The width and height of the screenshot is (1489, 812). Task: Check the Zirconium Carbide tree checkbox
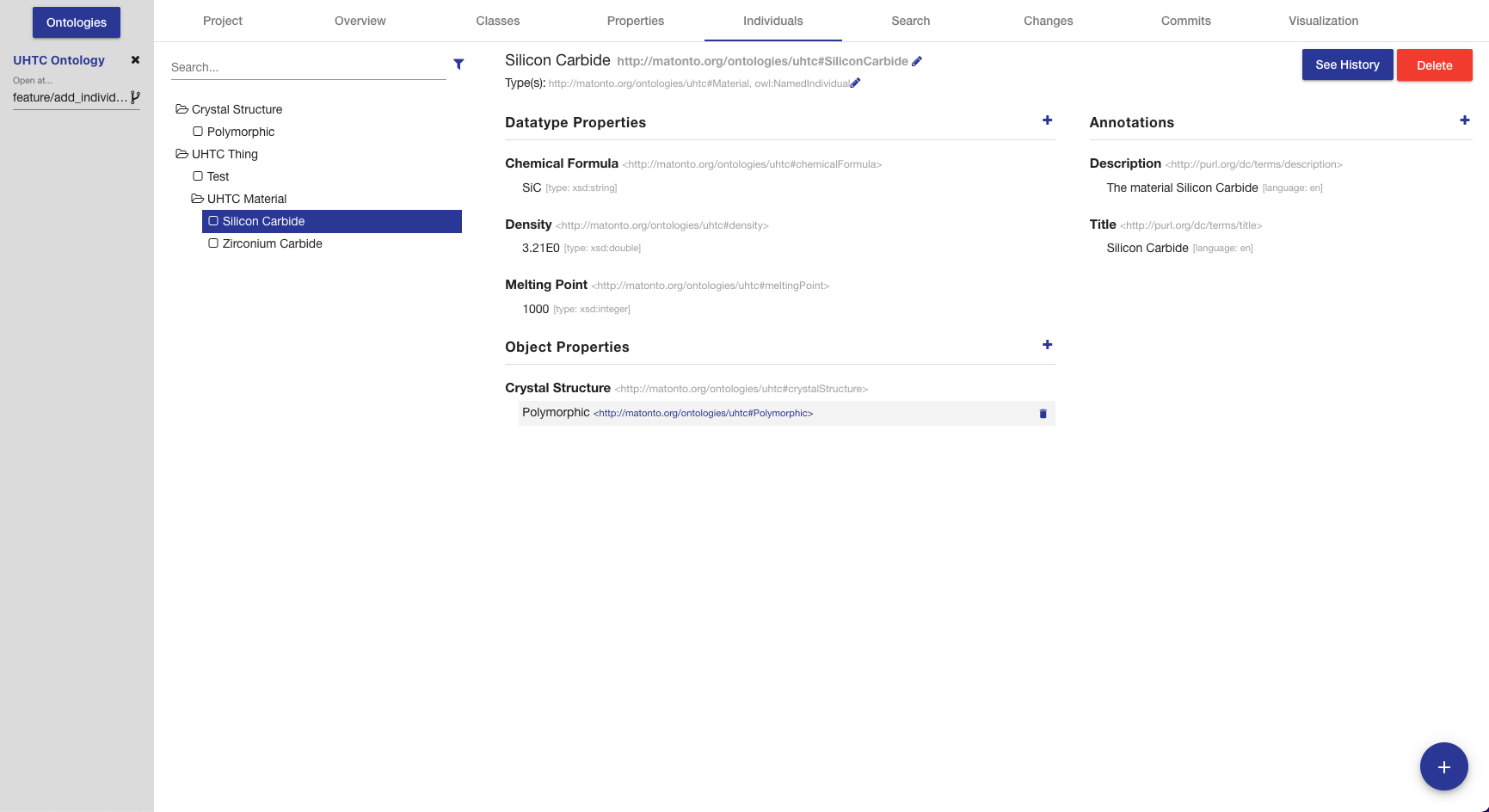click(212, 243)
